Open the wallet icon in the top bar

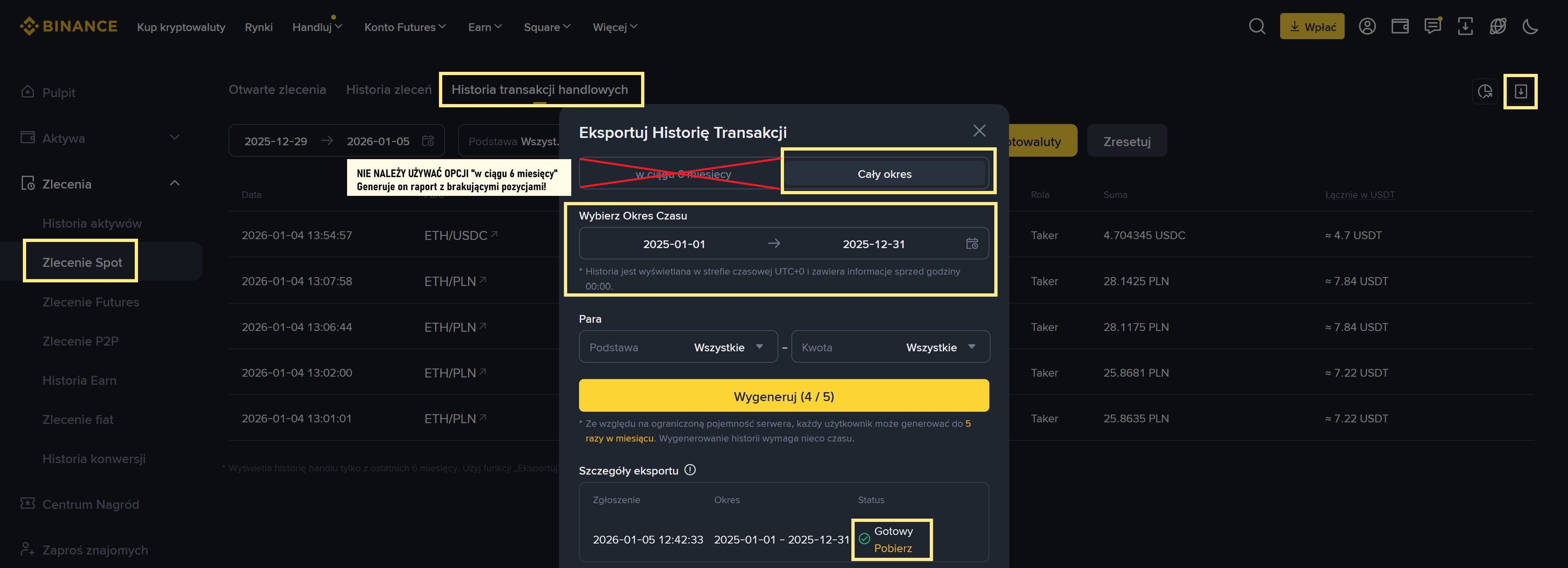point(1400,26)
